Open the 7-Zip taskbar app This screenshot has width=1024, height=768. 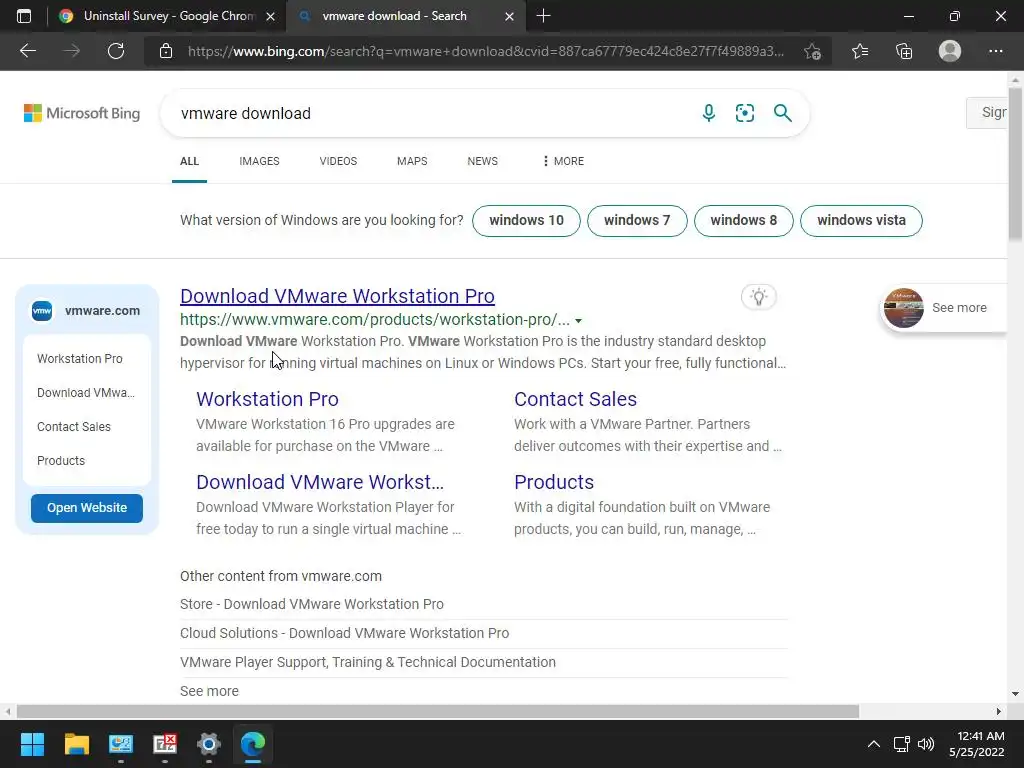[x=165, y=744]
